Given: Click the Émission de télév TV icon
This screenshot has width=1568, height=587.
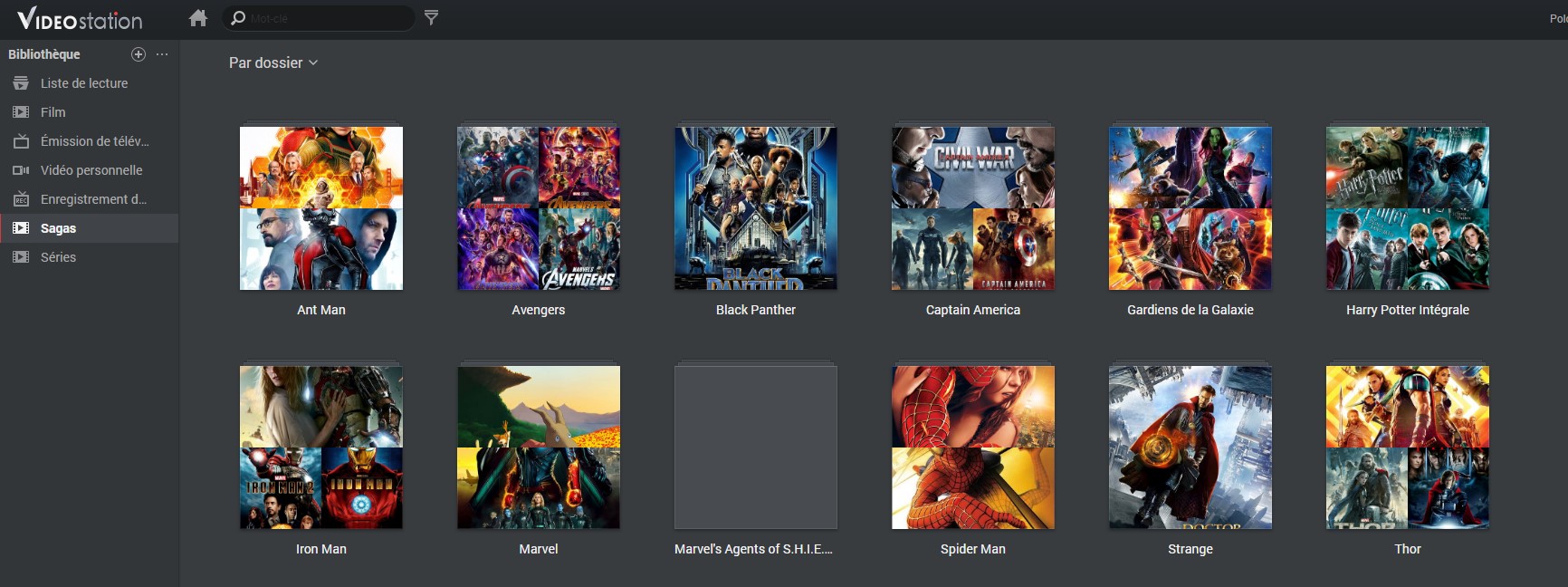Looking at the screenshot, I should point(21,141).
